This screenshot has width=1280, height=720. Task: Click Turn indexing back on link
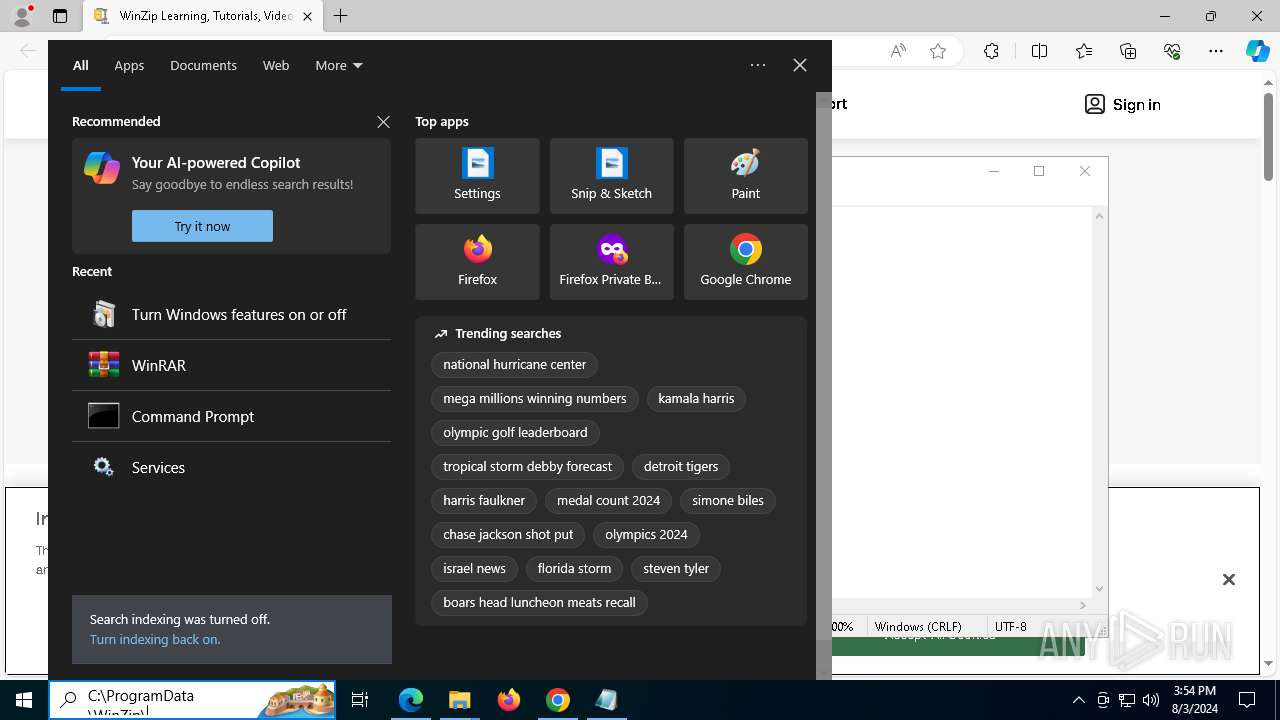click(155, 639)
